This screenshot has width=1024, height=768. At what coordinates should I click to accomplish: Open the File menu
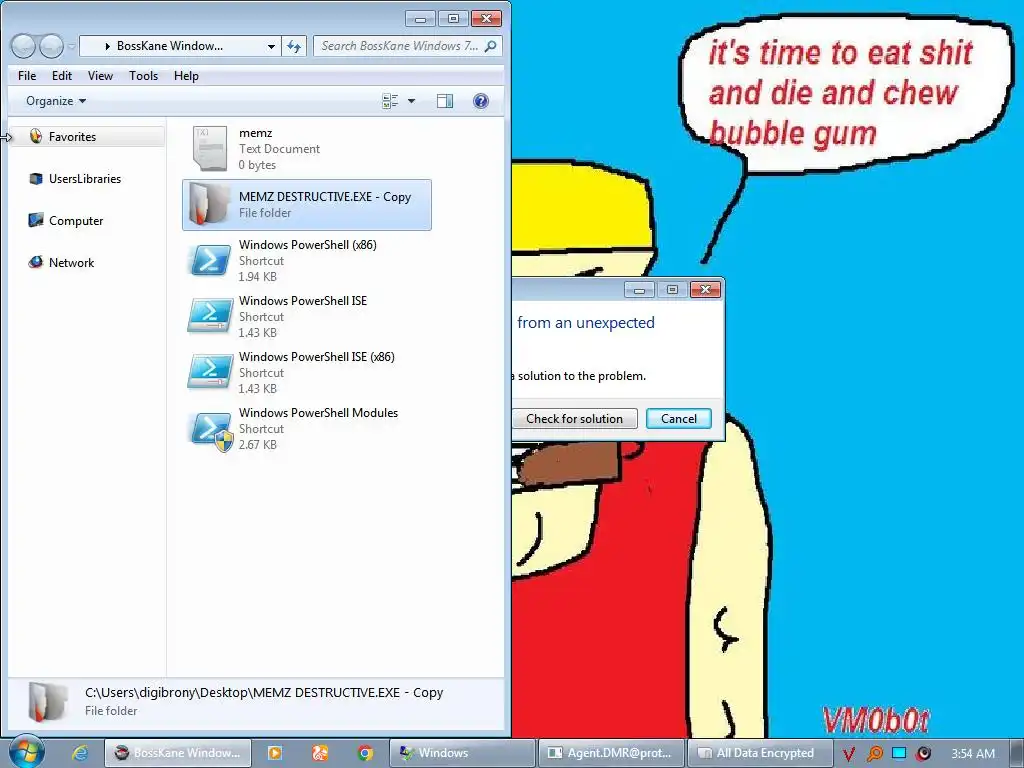pyautogui.click(x=27, y=76)
